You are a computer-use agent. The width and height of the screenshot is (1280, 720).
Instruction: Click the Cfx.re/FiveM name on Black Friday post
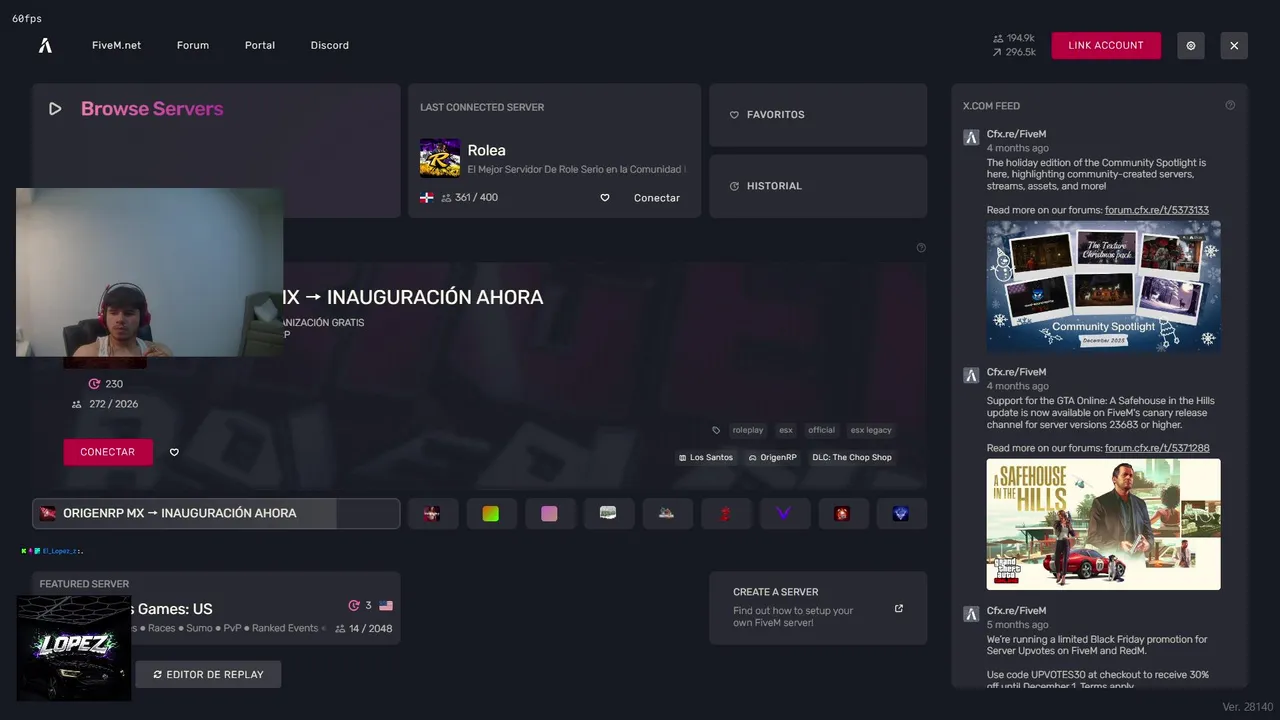point(1016,611)
